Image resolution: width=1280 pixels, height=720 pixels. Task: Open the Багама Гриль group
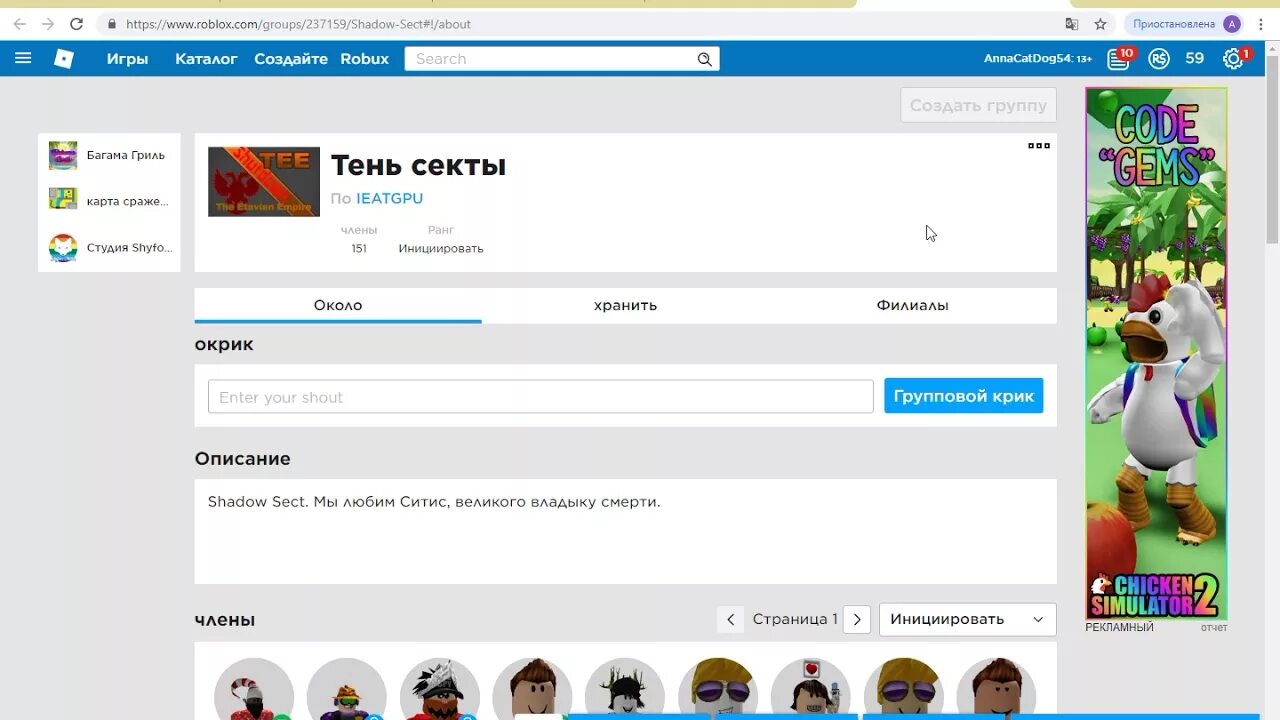tap(109, 155)
